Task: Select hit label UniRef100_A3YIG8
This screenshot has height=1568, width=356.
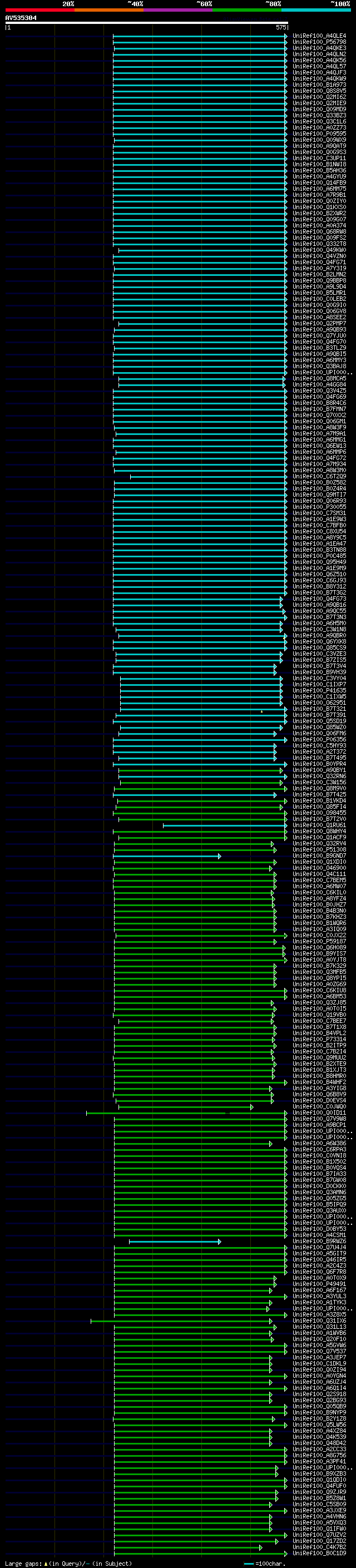Action: 319,1089
